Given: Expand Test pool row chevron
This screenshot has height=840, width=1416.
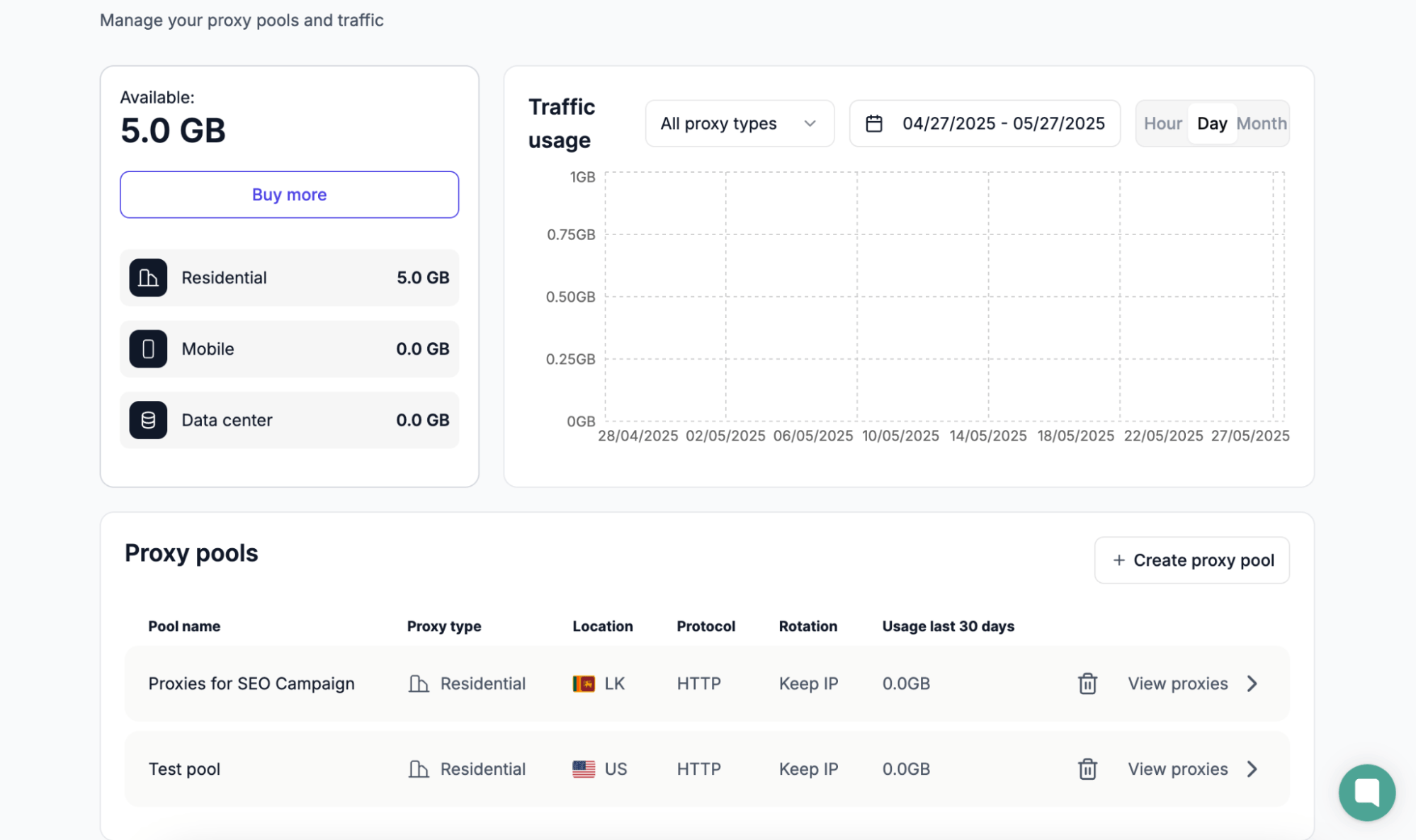Looking at the screenshot, I should 1252,768.
